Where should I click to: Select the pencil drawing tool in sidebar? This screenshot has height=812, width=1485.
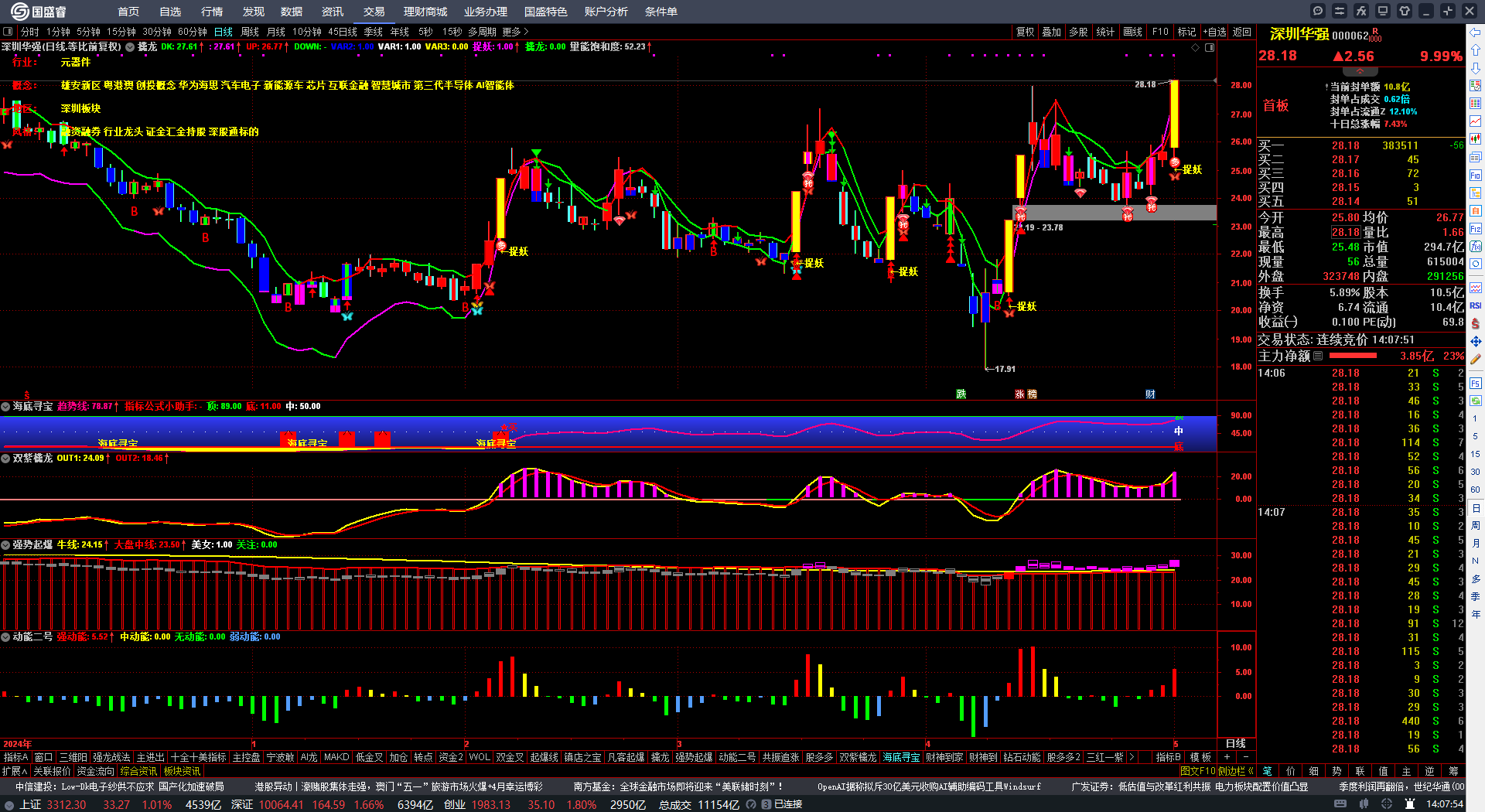1476,359
